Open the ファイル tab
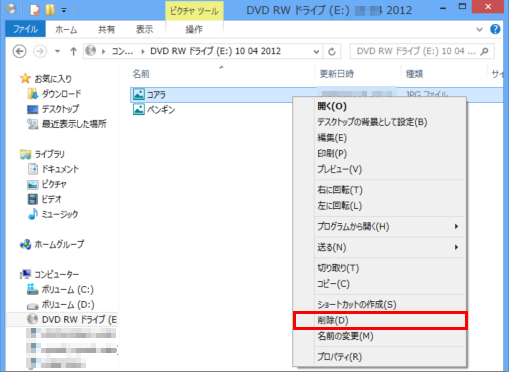Viewport: 509px width, 372px height. 25,29
